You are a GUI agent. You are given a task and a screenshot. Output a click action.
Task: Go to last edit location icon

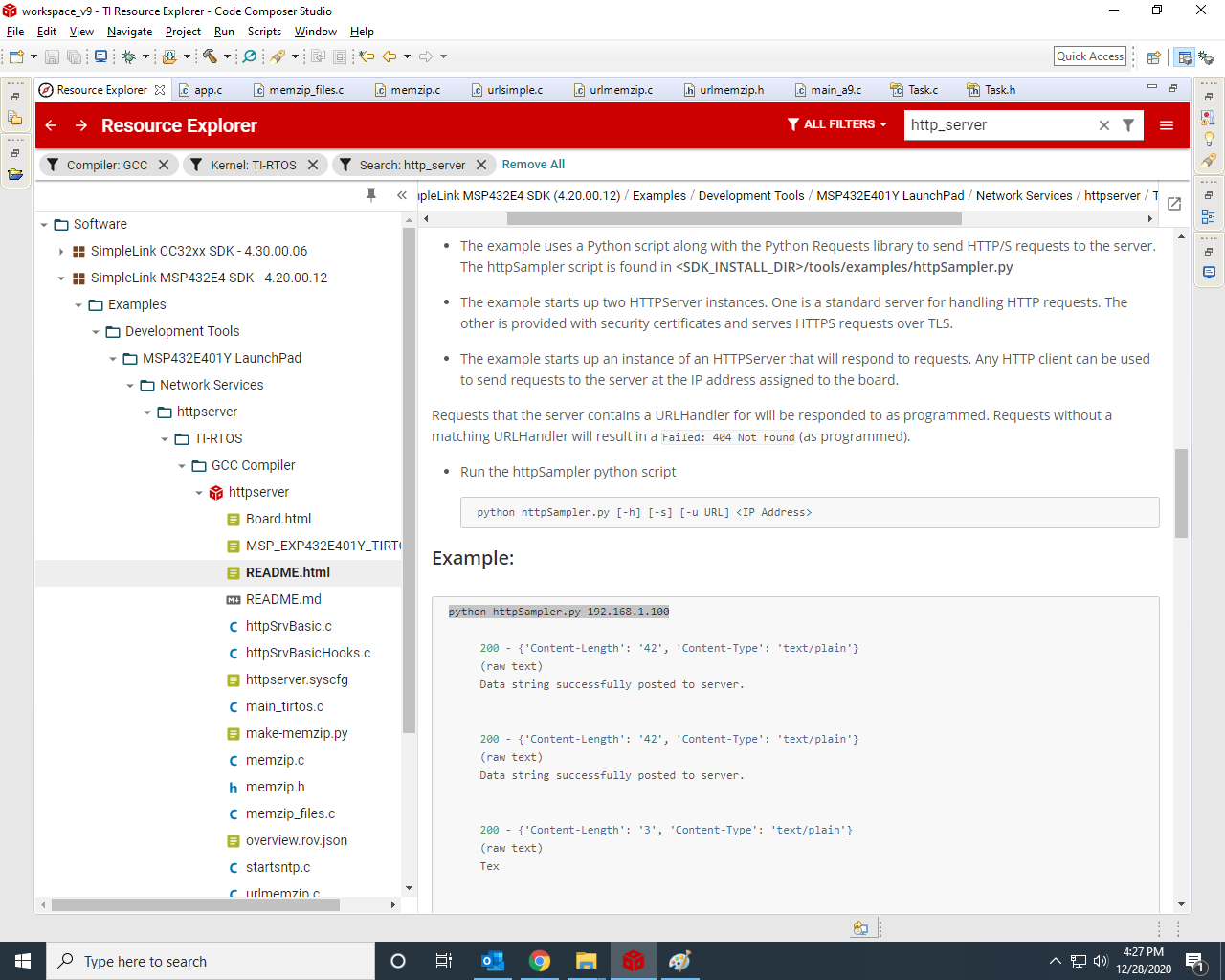367,56
